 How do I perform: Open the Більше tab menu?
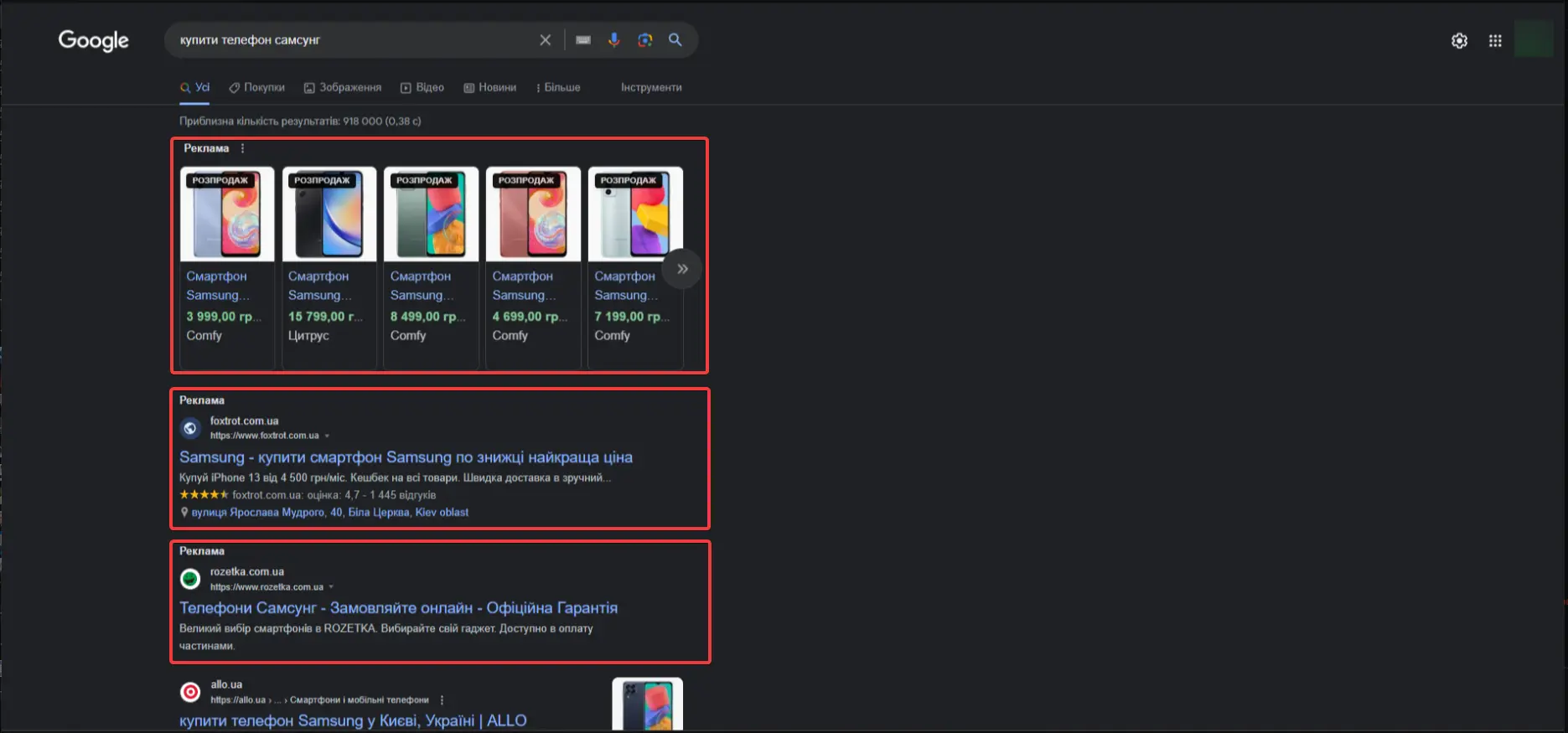point(558,87)
